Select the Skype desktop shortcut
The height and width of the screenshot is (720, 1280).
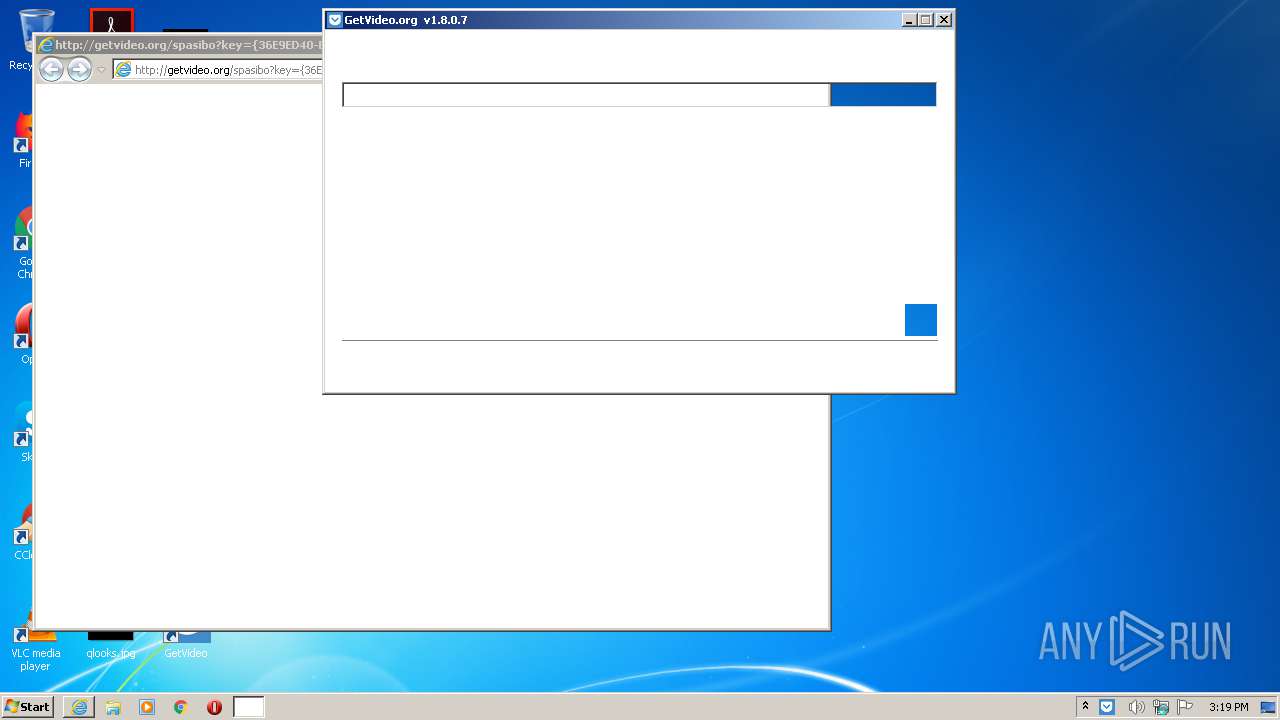point(24,432)
